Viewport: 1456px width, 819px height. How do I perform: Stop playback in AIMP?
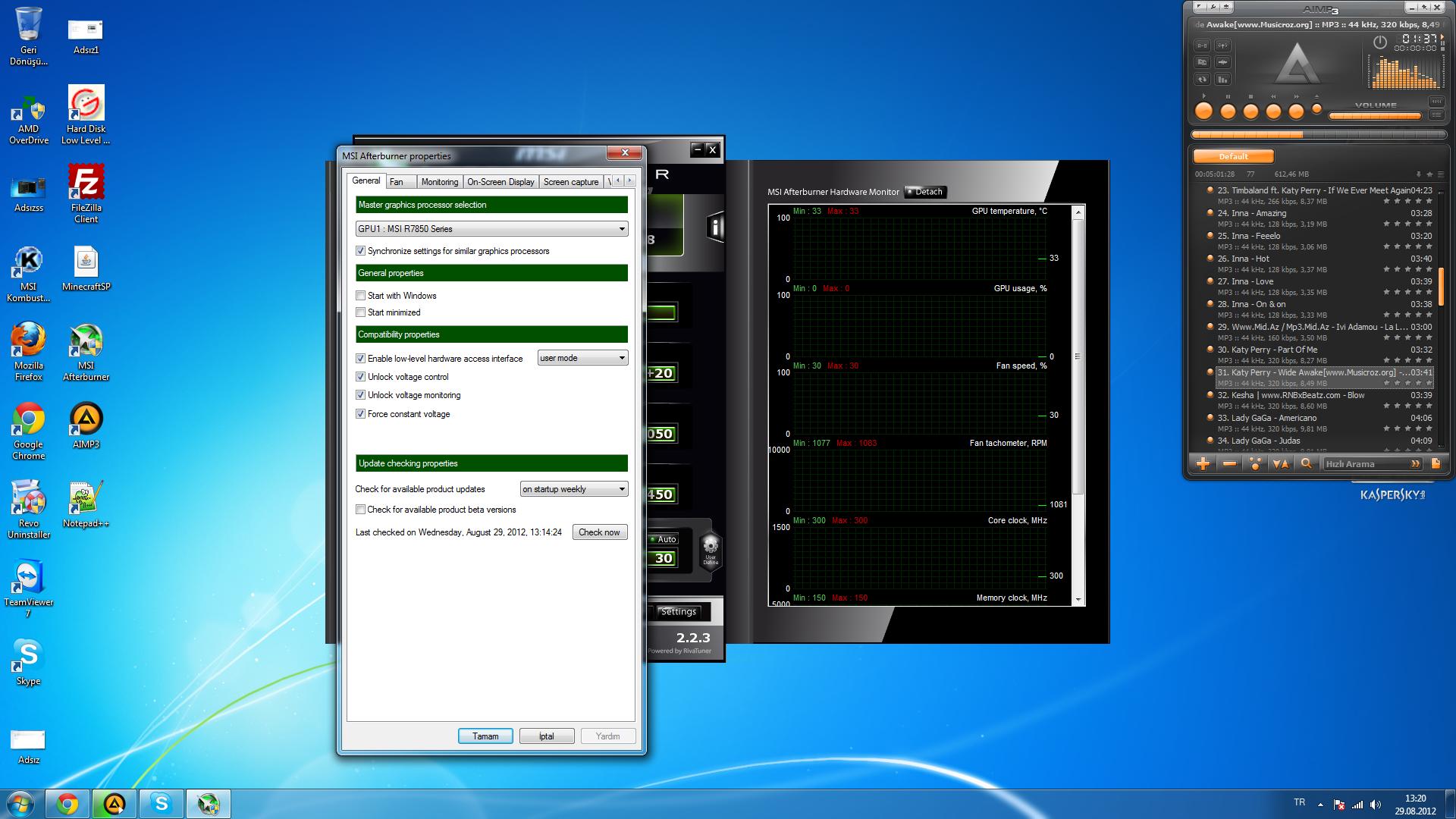[x=1250, y=111]
